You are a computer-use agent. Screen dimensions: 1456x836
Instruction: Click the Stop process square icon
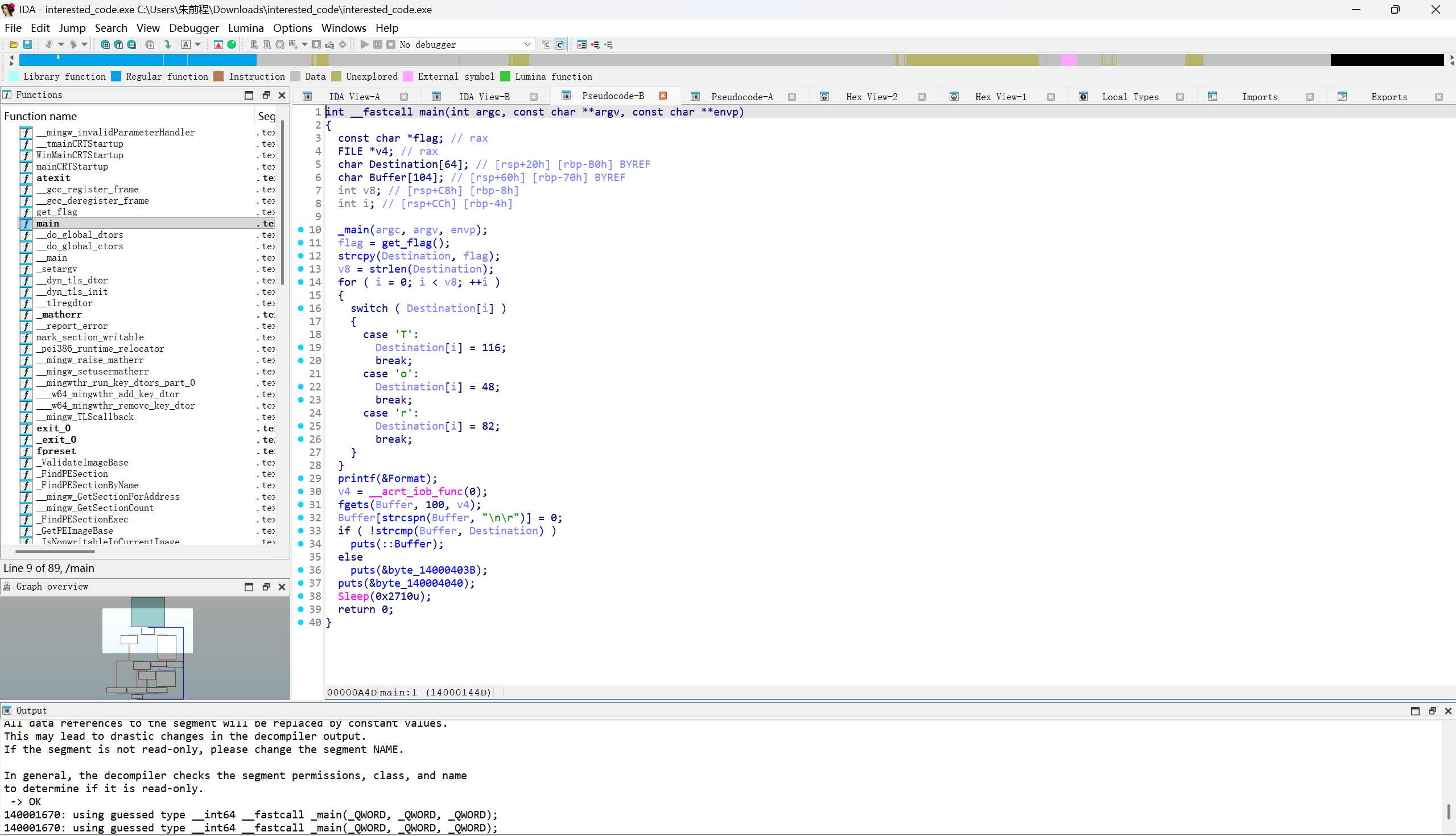pos(391,44)
